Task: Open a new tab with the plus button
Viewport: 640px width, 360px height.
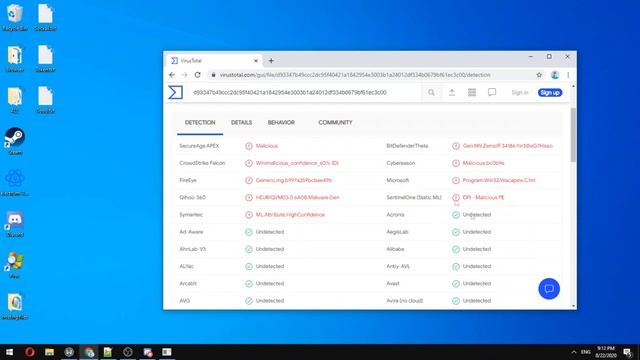Action: 271,61
